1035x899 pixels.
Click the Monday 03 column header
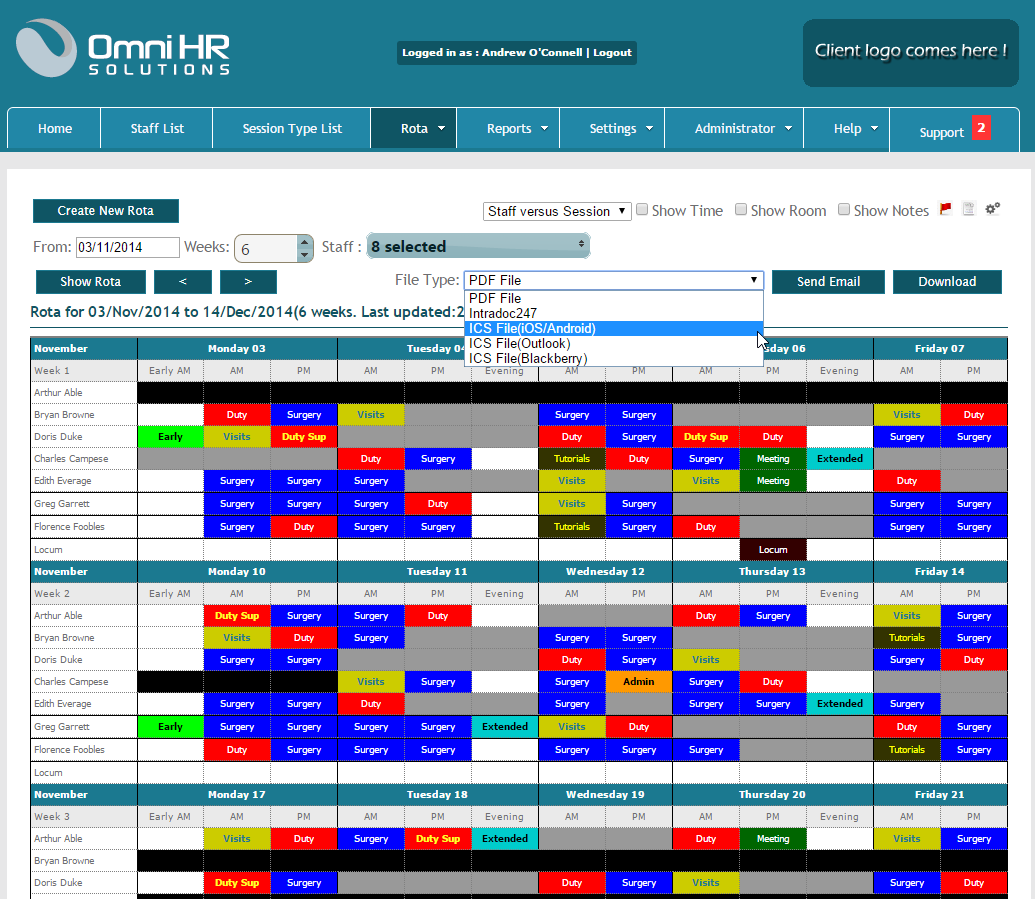[237, 348]
